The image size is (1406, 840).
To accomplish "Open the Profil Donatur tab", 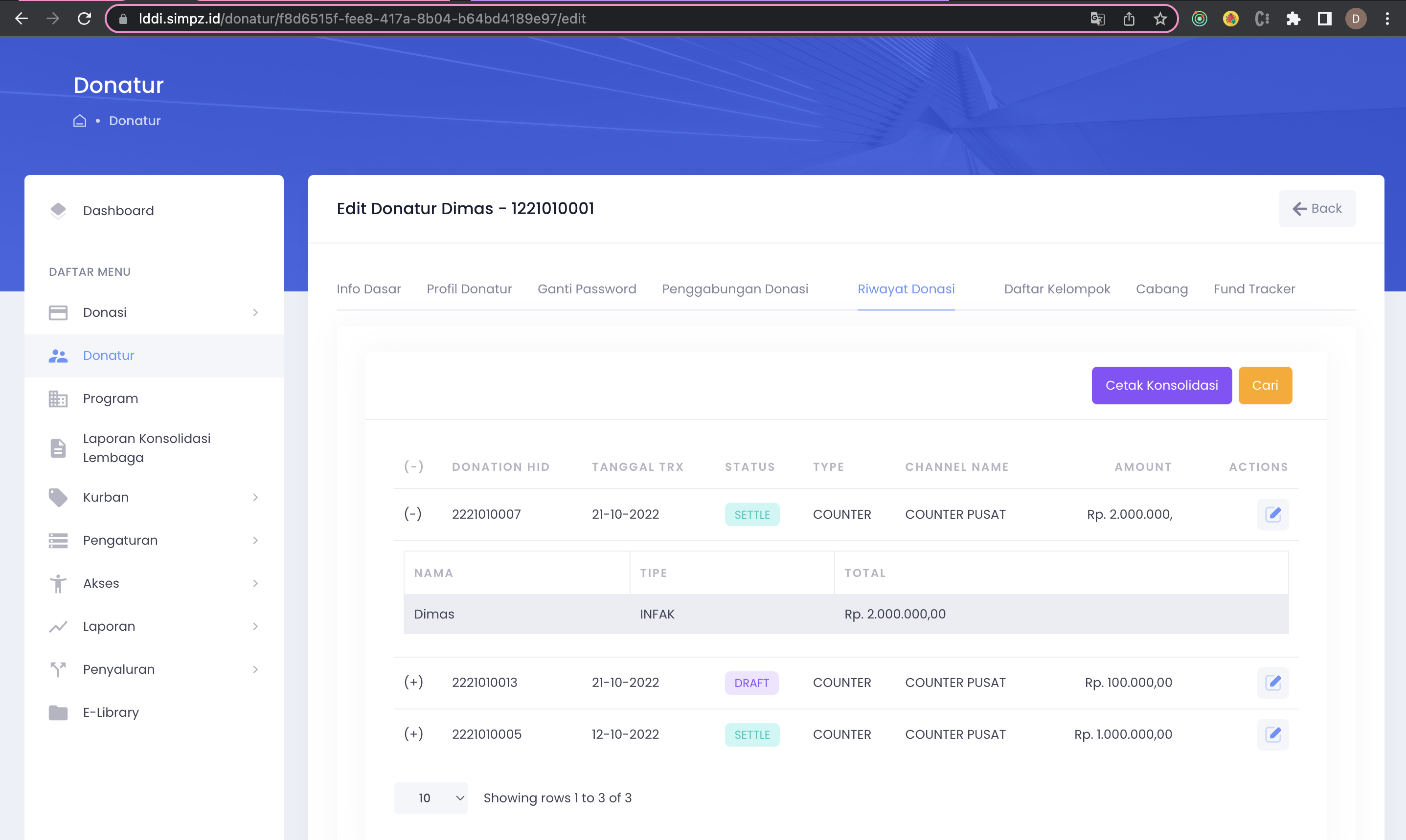I will [469, 288].
